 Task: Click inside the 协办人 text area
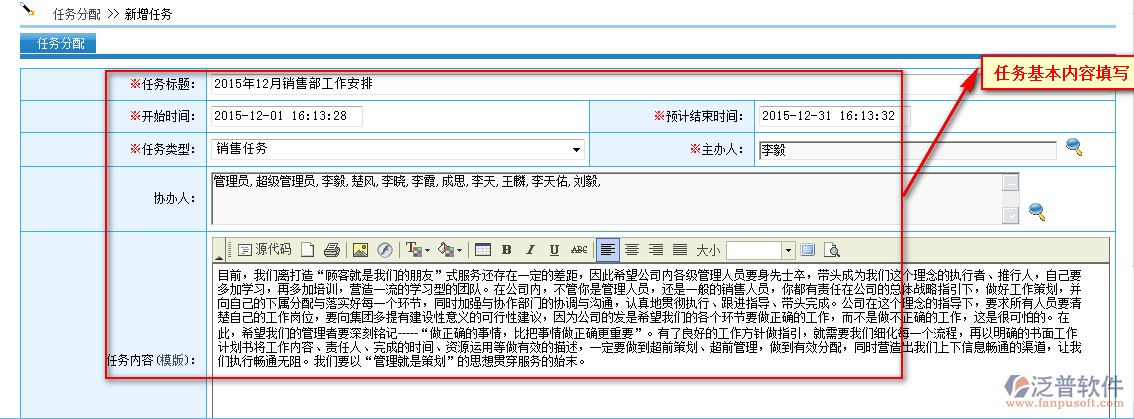point(606,198)
